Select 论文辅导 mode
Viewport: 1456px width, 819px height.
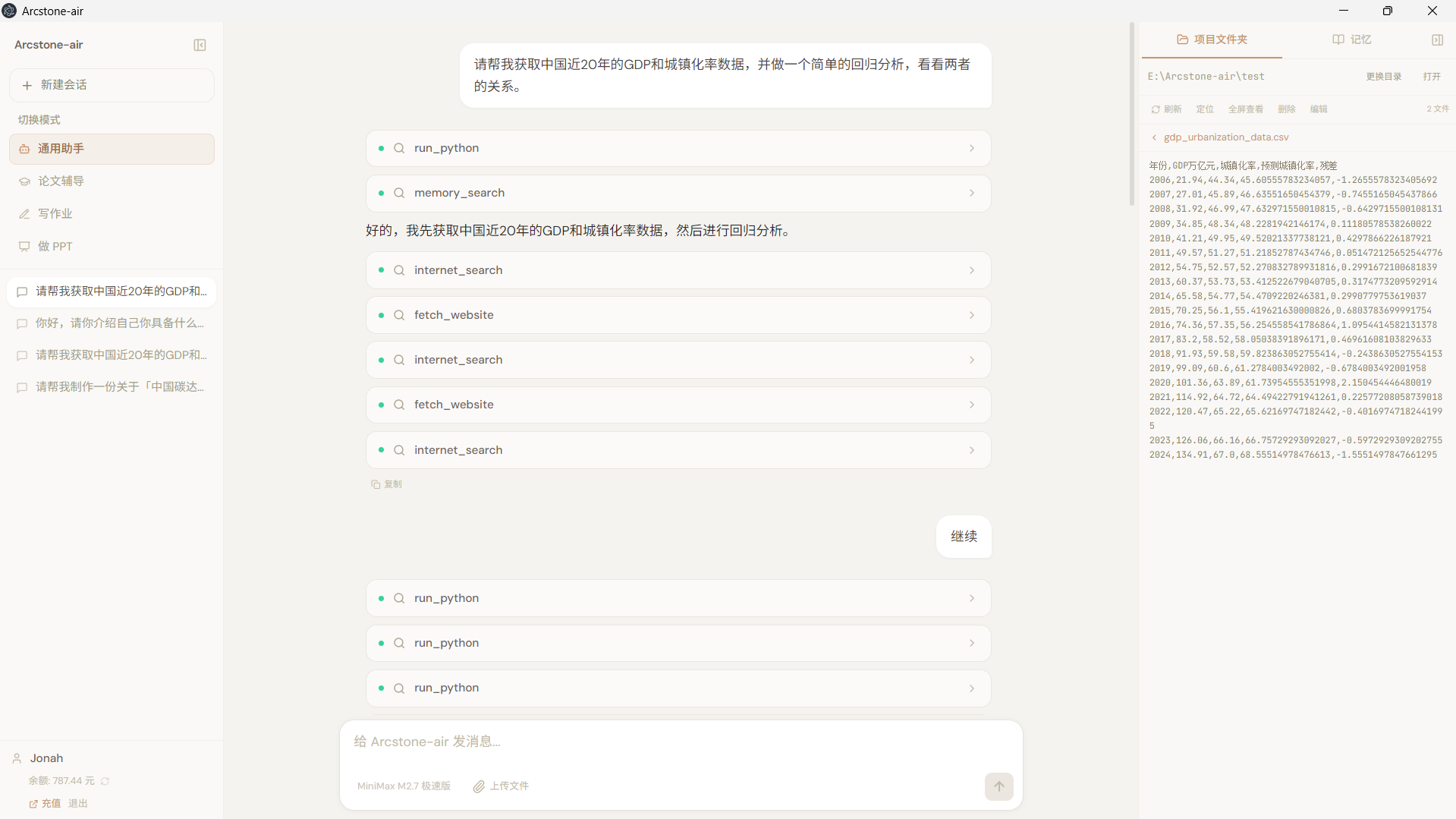pos(61,181)
